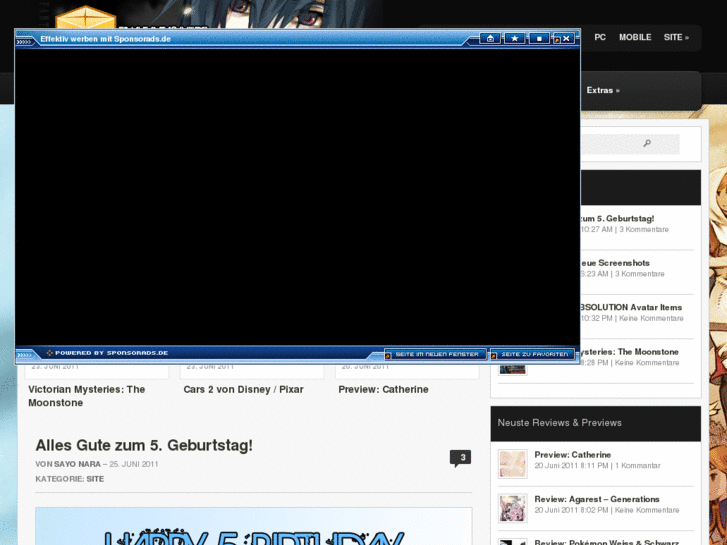This screenshot has width=727, height=545.
Task: Open the PC menu item
Action: click(600, 37)
